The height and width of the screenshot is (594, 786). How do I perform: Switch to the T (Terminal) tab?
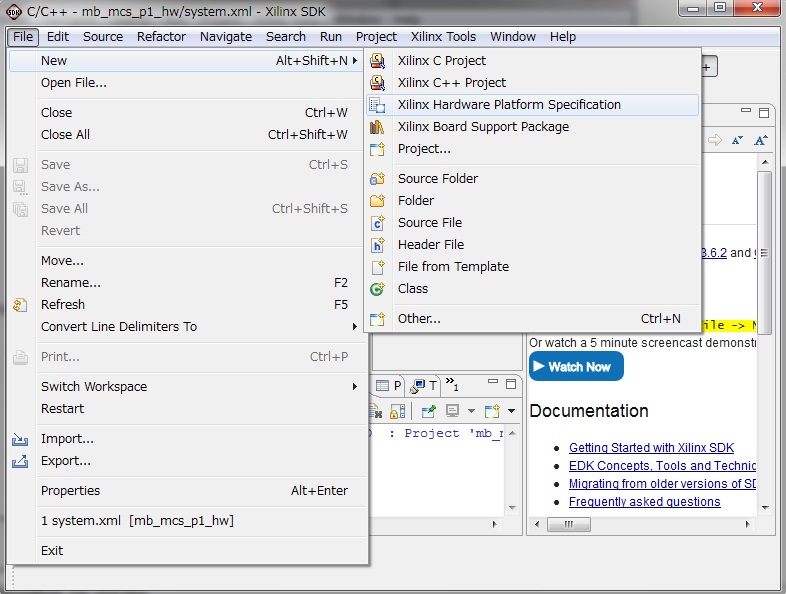[424, 385]
